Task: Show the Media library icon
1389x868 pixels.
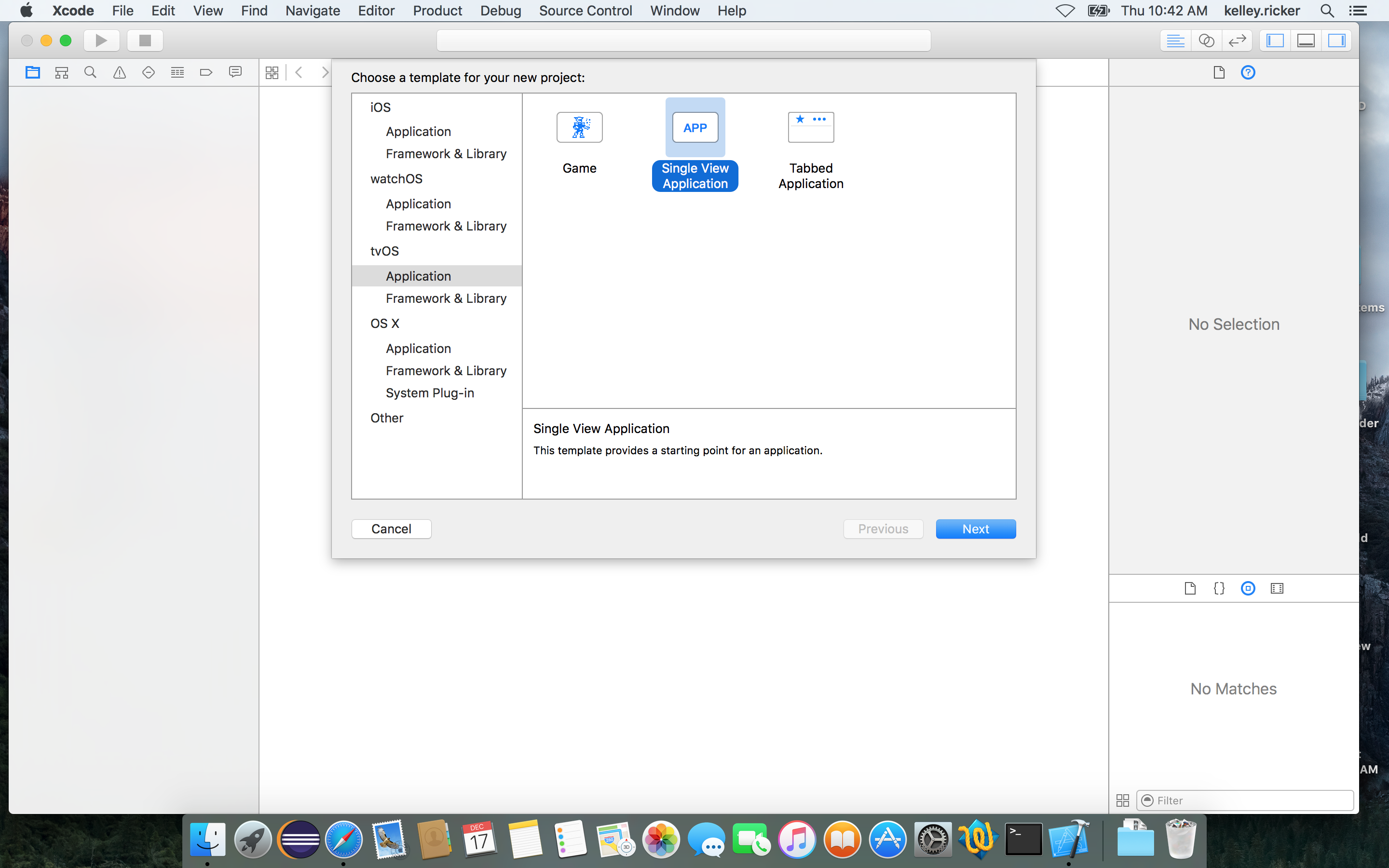Action: 1277,588
